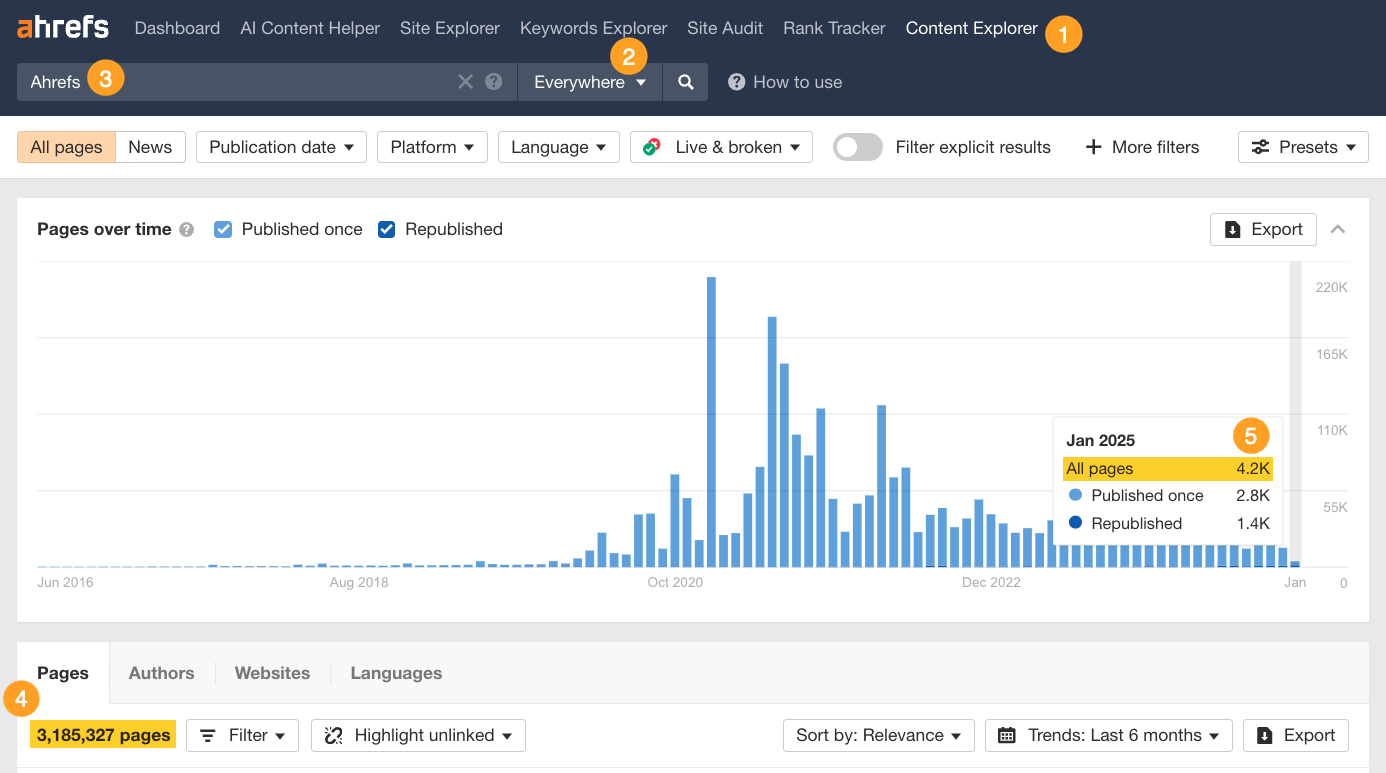
Task: Click the magnifying glass search icon
Action: point(686,82)
